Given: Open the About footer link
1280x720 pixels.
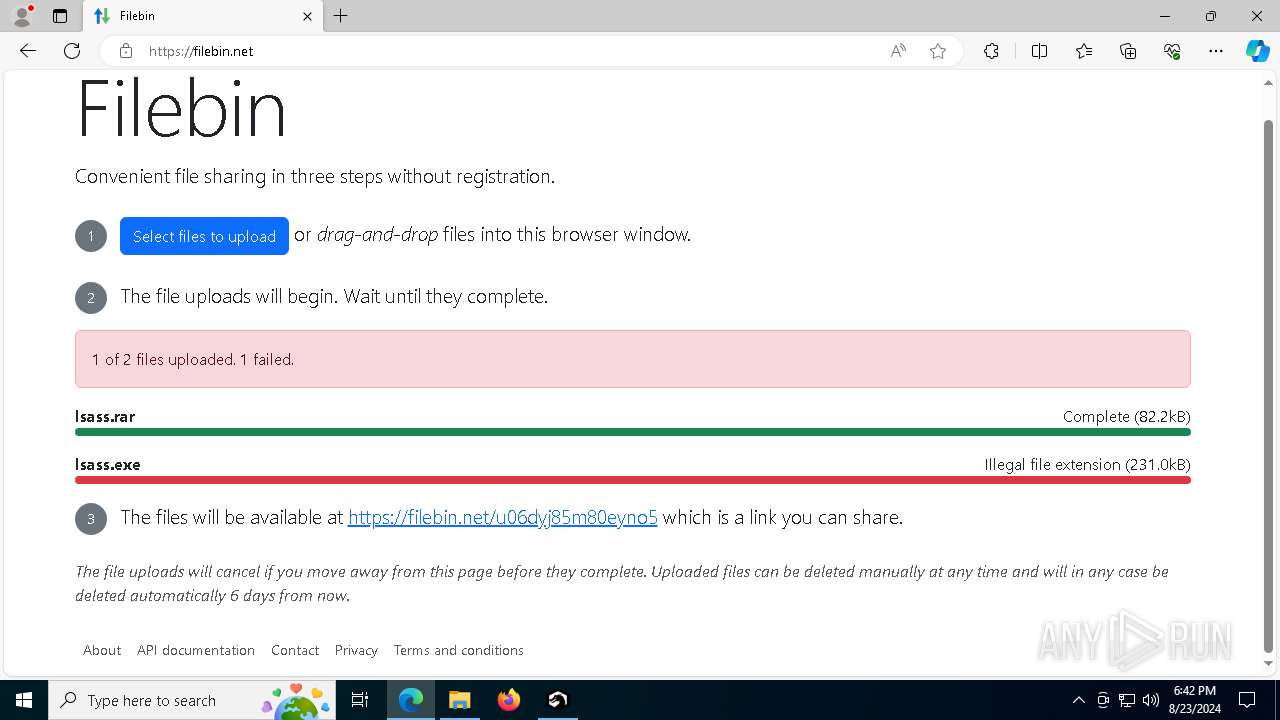Looking at the screenshot, I should pos(102,650).
